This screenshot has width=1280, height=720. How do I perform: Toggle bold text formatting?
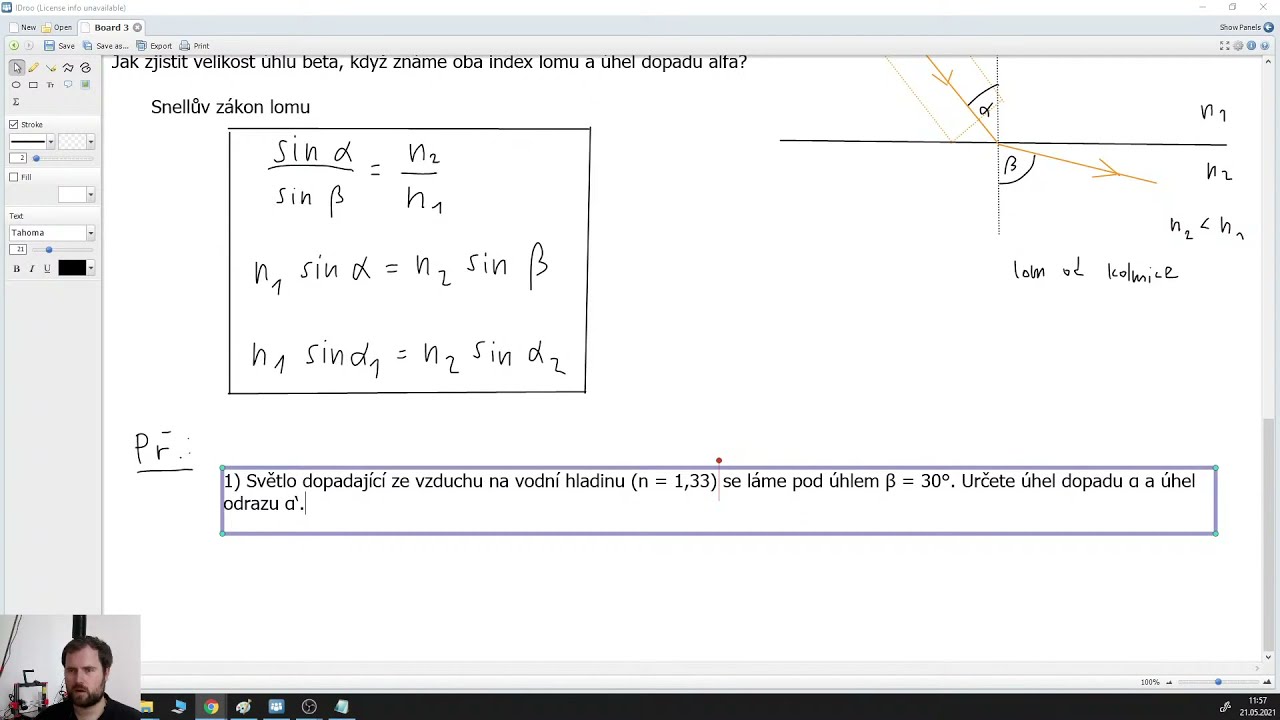(16, 268)
